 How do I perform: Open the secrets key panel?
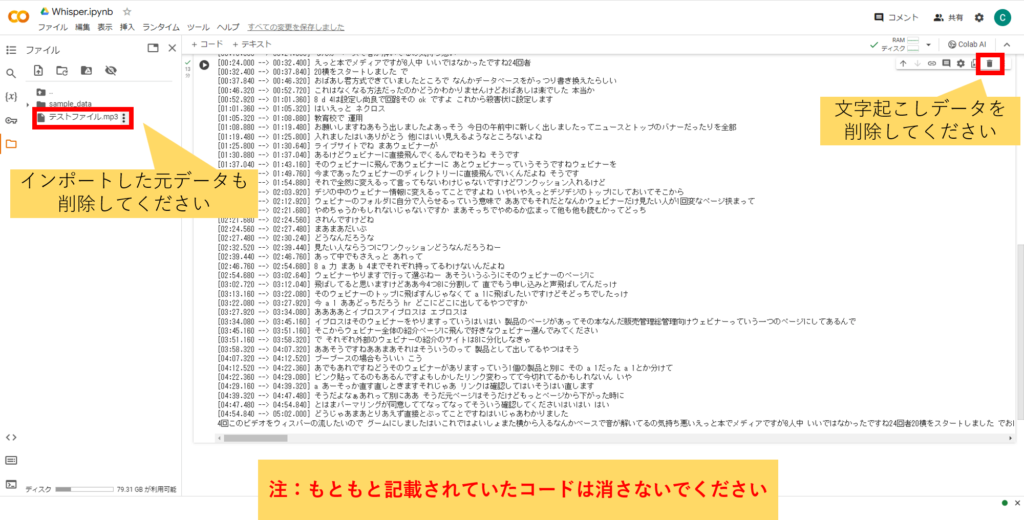(x=11, y=120)
